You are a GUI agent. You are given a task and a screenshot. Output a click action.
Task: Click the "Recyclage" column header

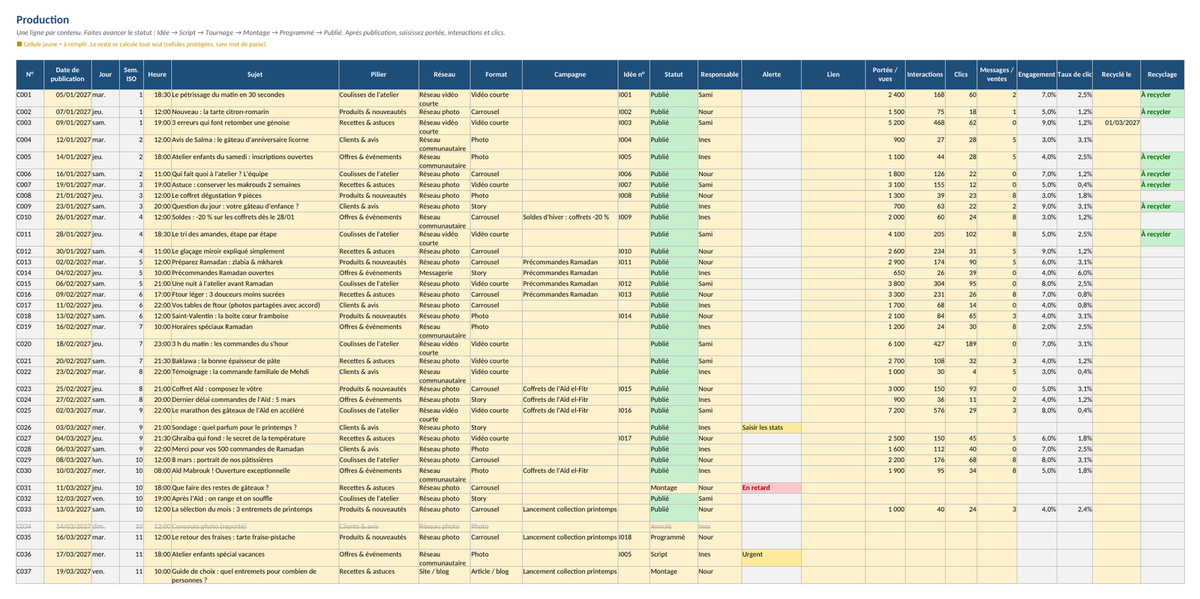(1162, 74)
